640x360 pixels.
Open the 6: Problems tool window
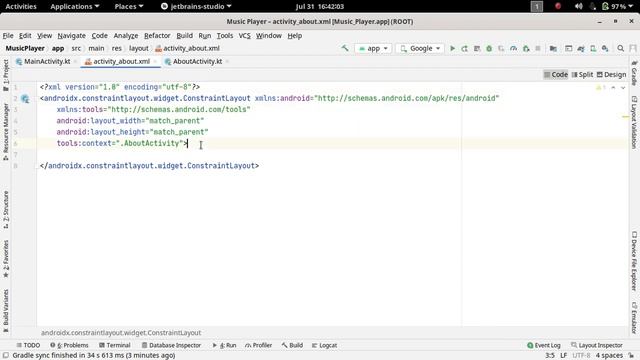pos(69,345)
